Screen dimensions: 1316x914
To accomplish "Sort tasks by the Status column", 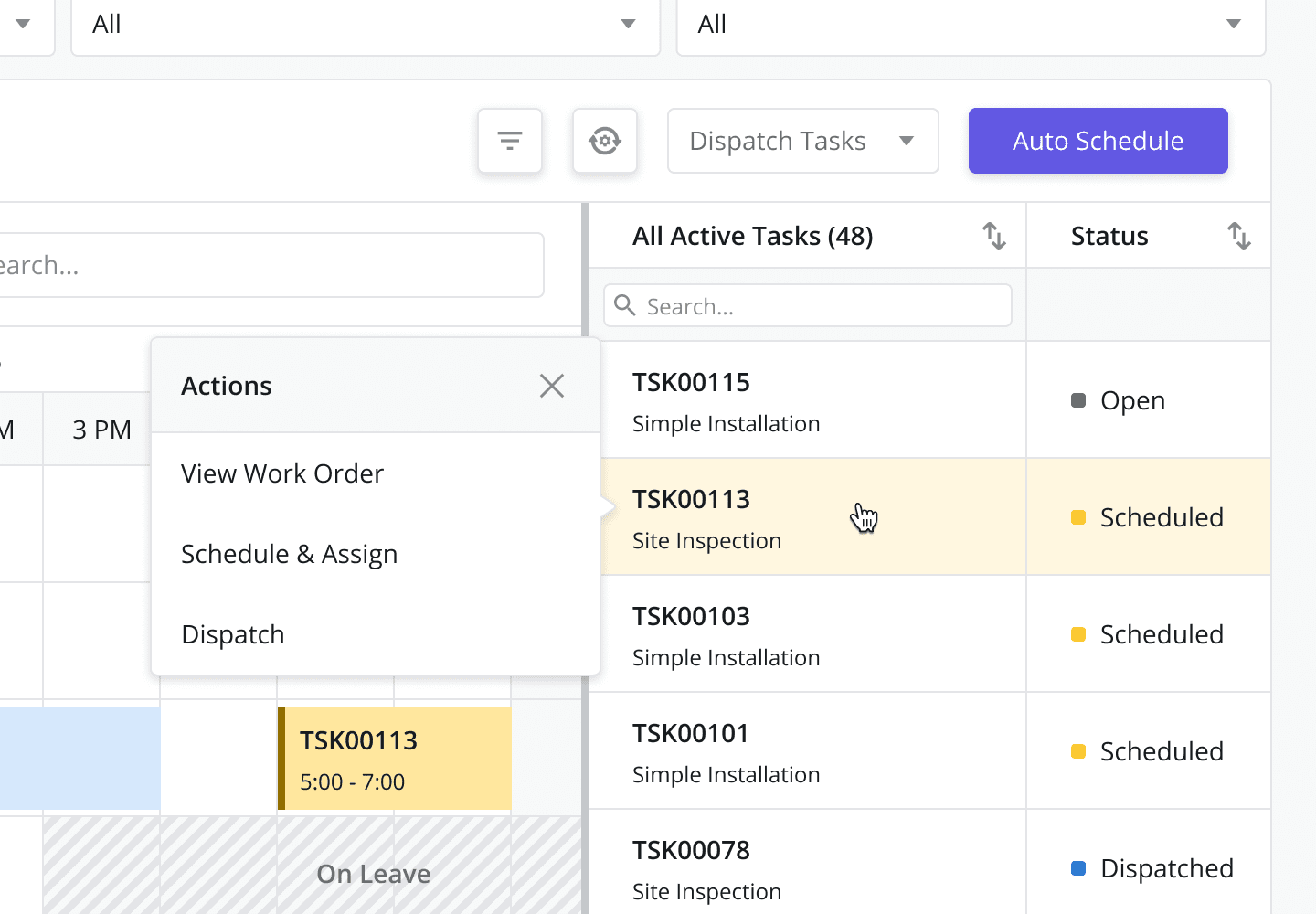I will (x=1238, y=236).
